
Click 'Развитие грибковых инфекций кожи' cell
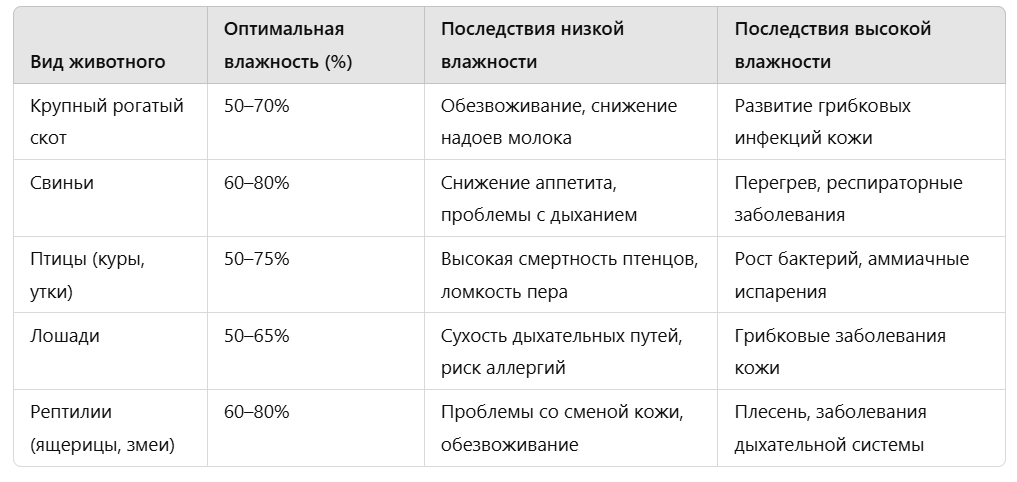(822, 122)
